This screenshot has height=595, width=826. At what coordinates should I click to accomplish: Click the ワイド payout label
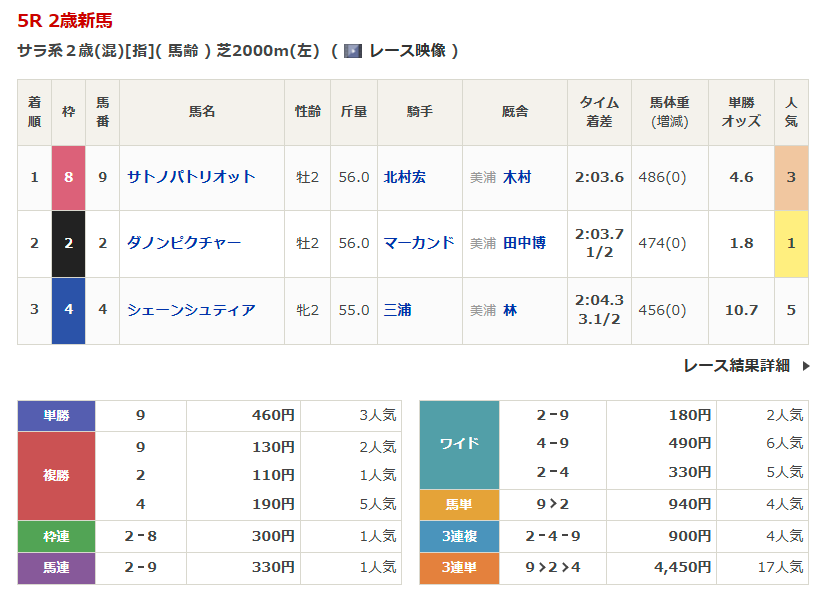(458, 444)
